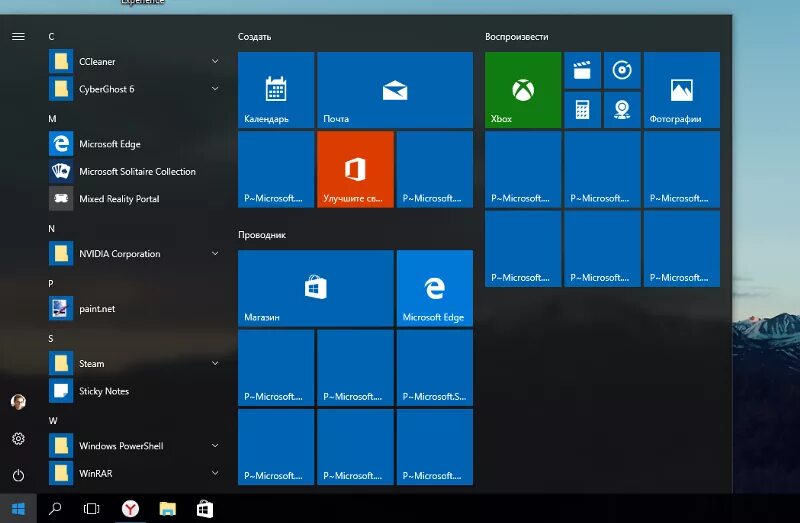800x523 pixels.
Task: Open Task View on the taskbar
Action: 91,509
